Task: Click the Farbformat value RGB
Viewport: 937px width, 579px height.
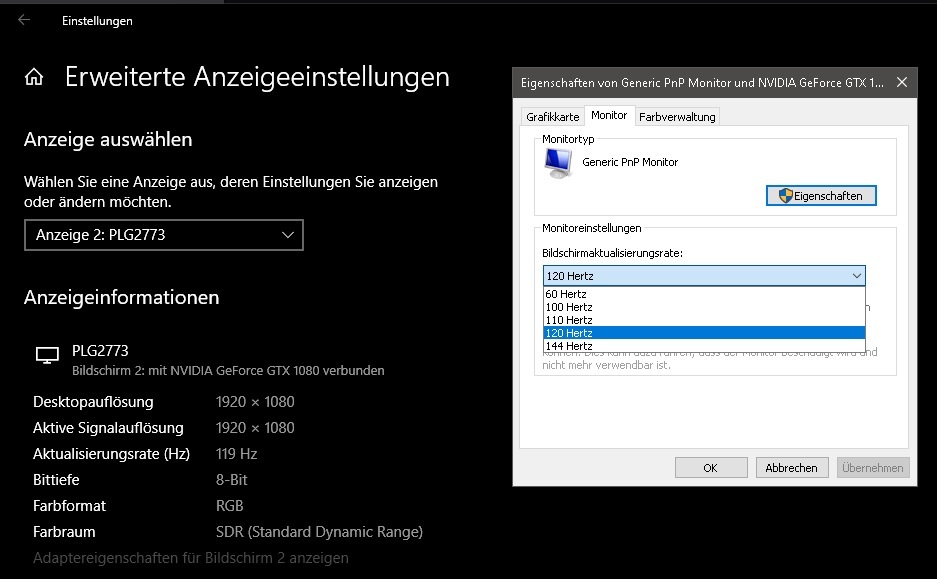Action: coord(229,506)
